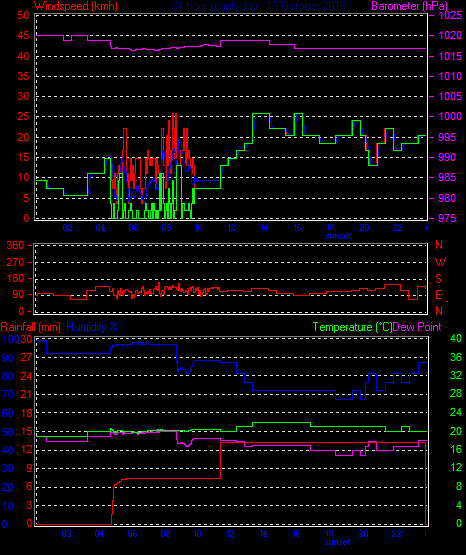
Task: Click the Rainfall (mm) legend label
Action: [30, 327]
